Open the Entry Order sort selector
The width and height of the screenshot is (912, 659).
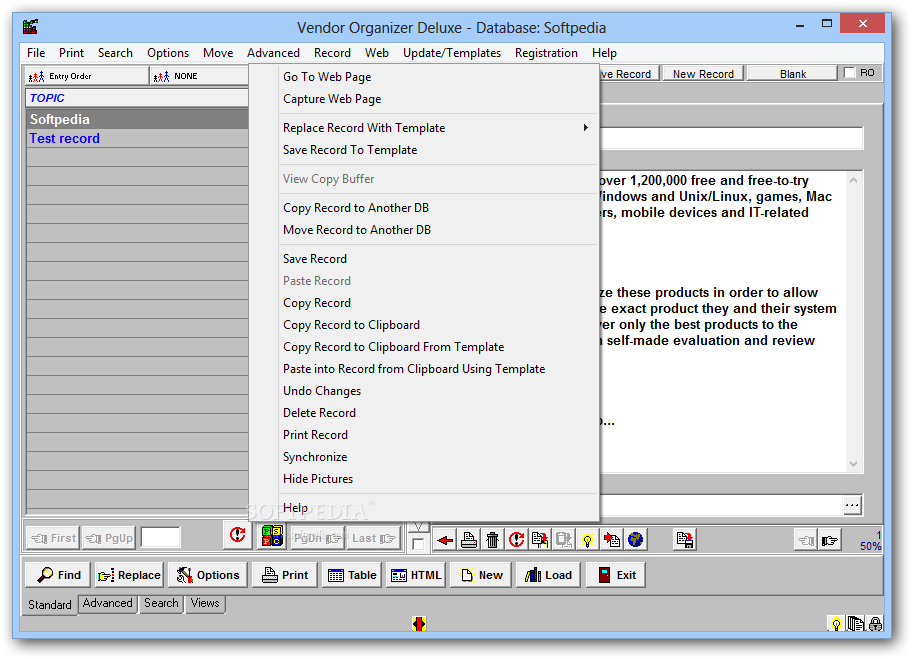click(x=87, y=76)
